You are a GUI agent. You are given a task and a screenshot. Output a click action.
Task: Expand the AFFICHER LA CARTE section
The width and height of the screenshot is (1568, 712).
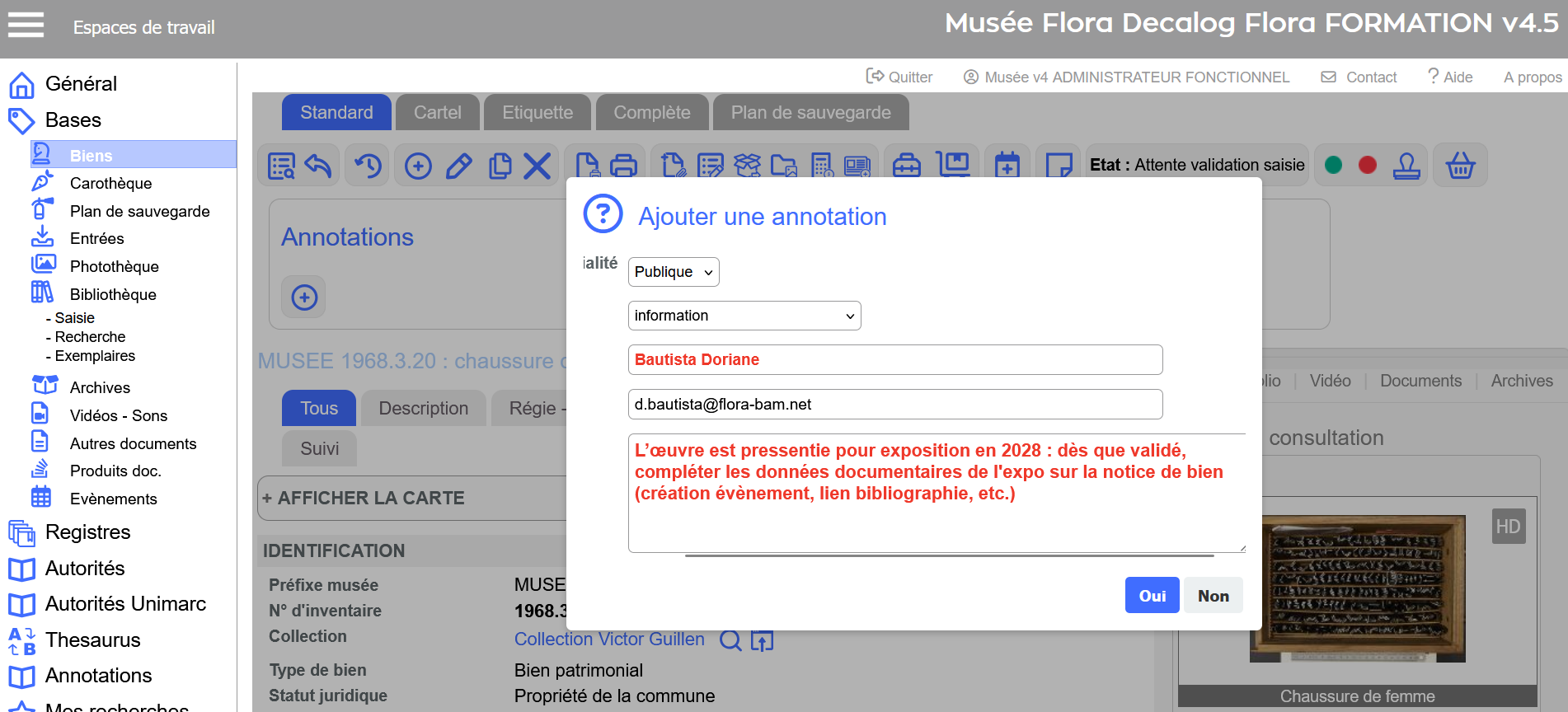point(364,498)
